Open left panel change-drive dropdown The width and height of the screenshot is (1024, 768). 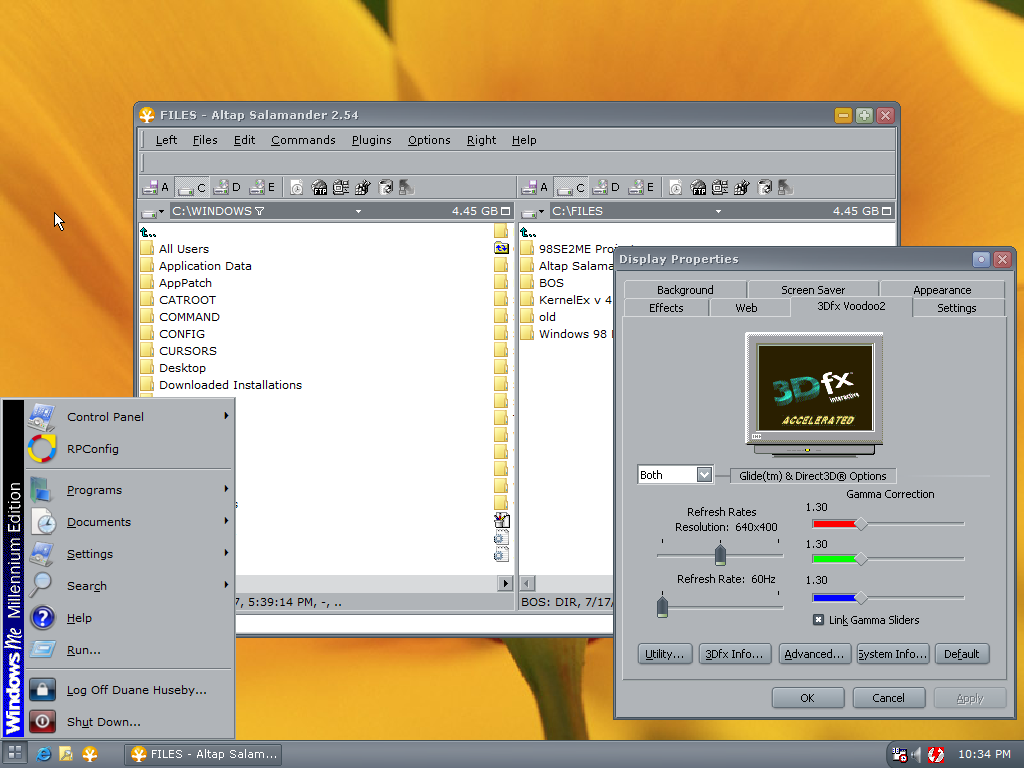pyautogui.click(x=153, y=212)
